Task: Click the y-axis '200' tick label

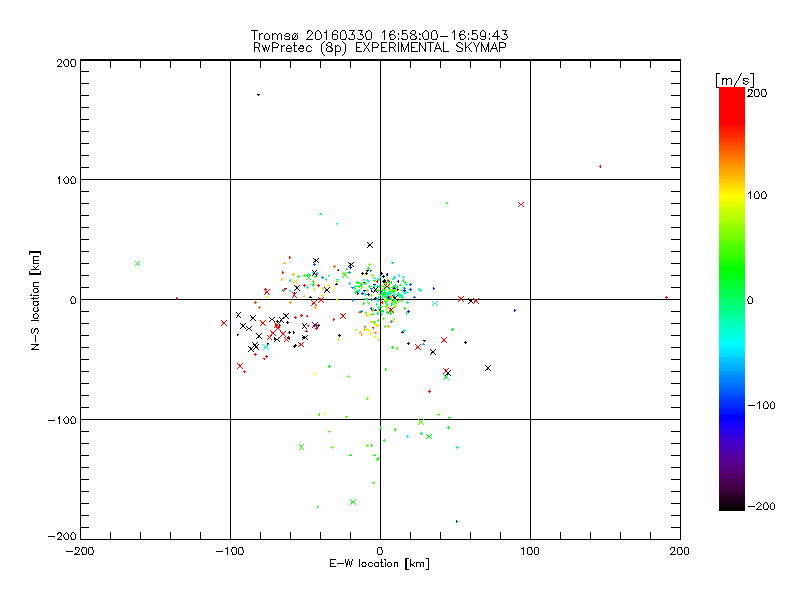Action: (x=67, y=63)
